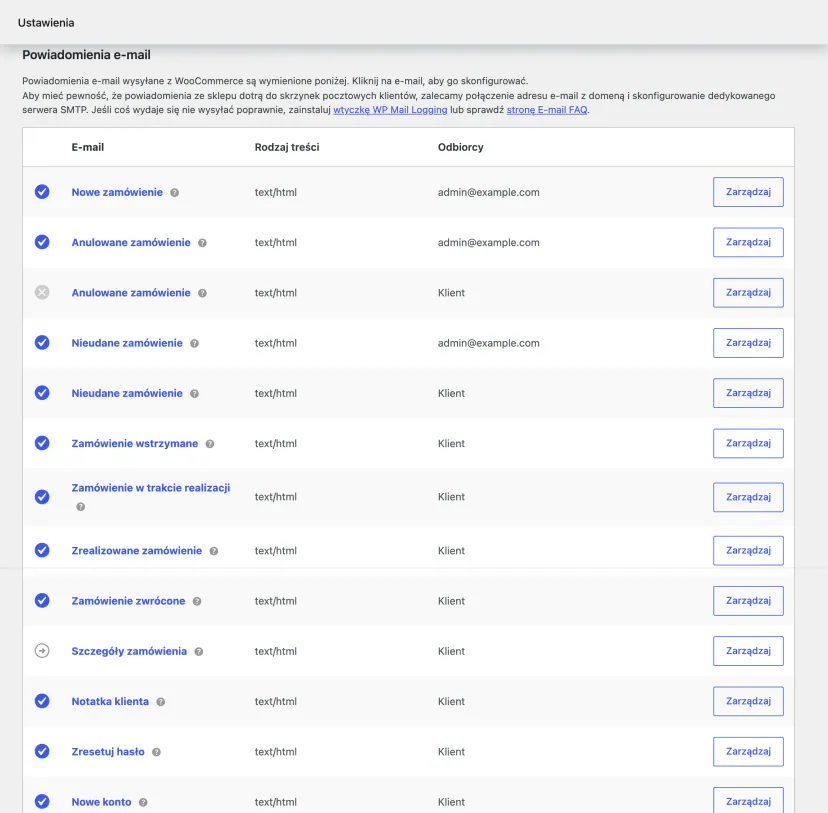Click Zarządzaj for Nieudane zamówienie Klient row

(x=748, y=393)
